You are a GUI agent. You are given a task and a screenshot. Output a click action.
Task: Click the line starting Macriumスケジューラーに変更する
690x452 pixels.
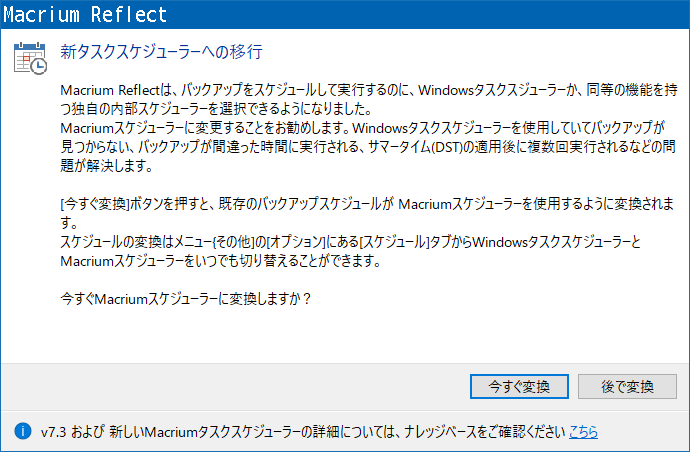point(363,128)
